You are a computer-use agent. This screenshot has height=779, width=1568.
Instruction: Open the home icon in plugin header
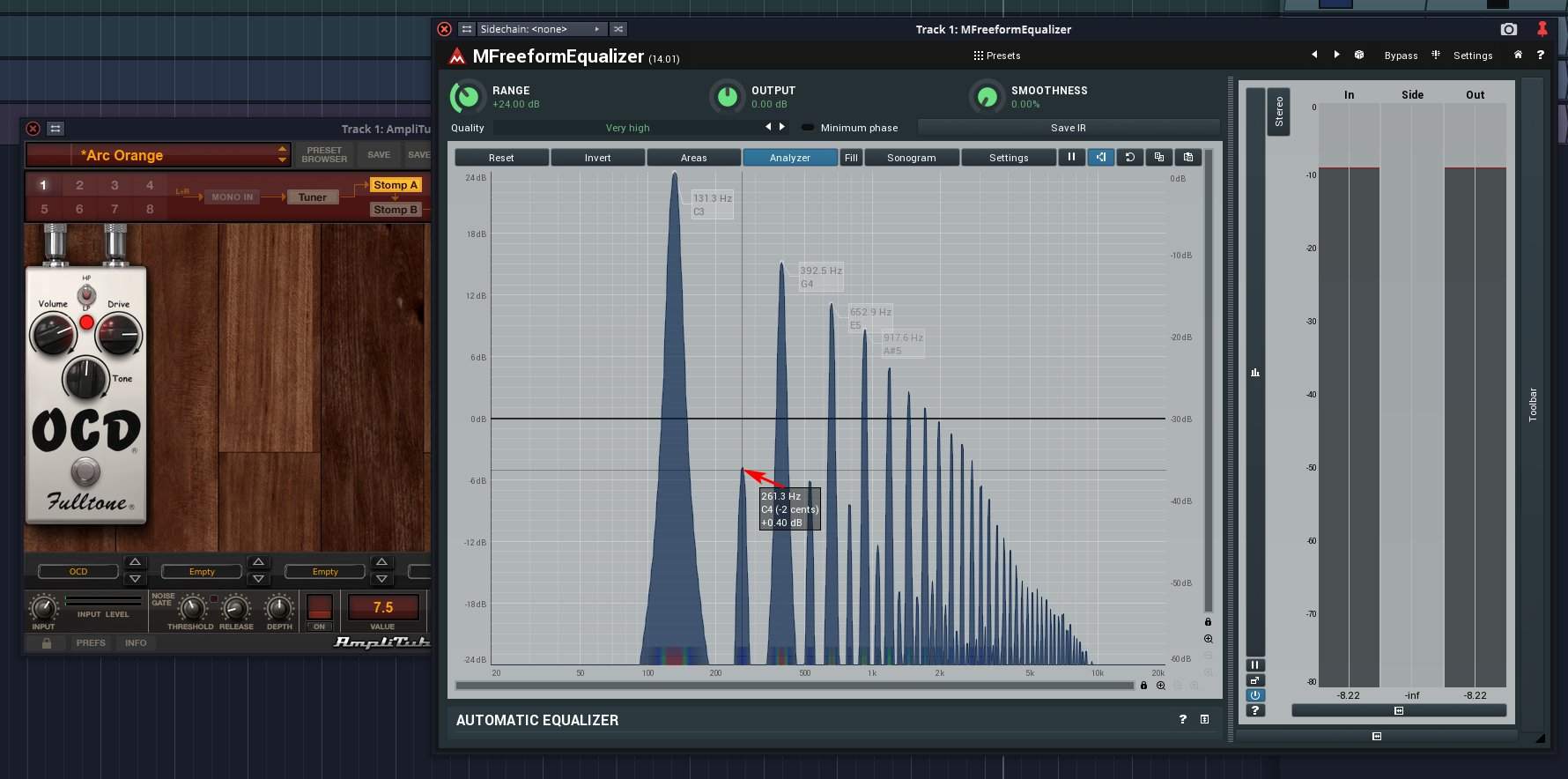(1518, 55)
